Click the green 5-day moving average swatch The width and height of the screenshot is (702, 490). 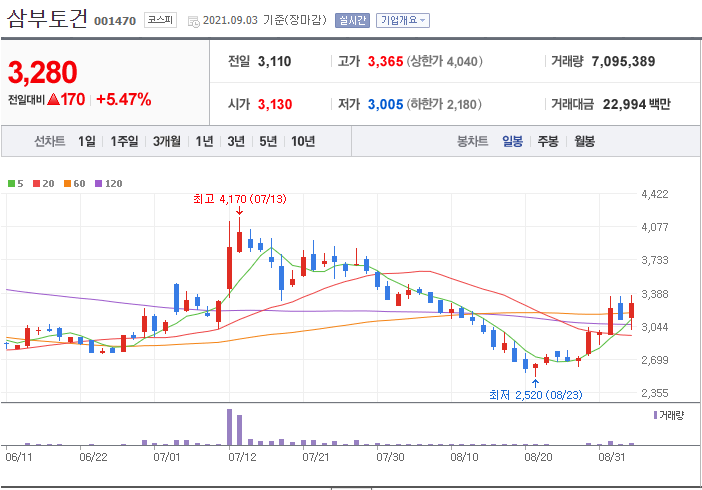click(x=12, y=184)
